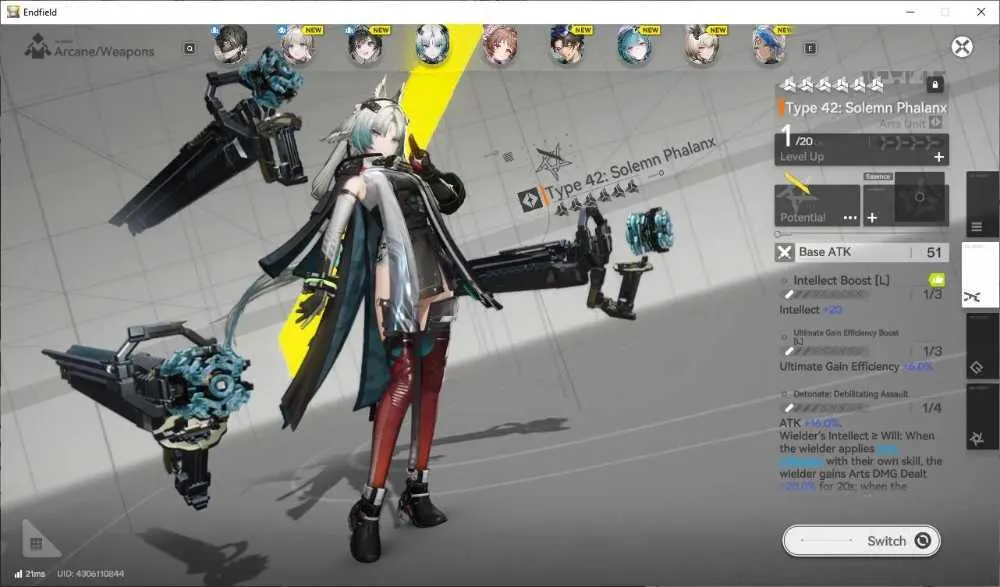Click the UID number text
Screen dimensions: 1000x587
91,574
